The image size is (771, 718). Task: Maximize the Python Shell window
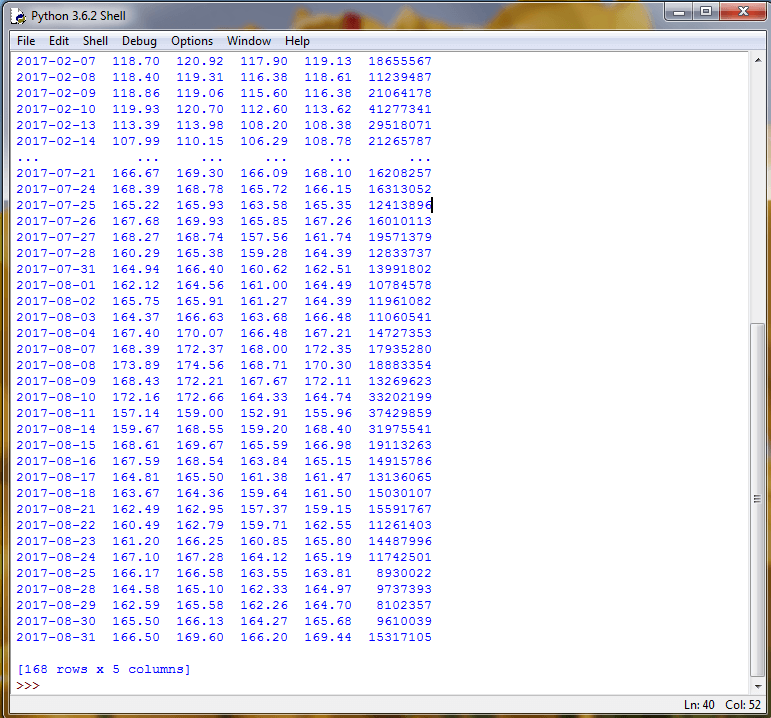706,12
